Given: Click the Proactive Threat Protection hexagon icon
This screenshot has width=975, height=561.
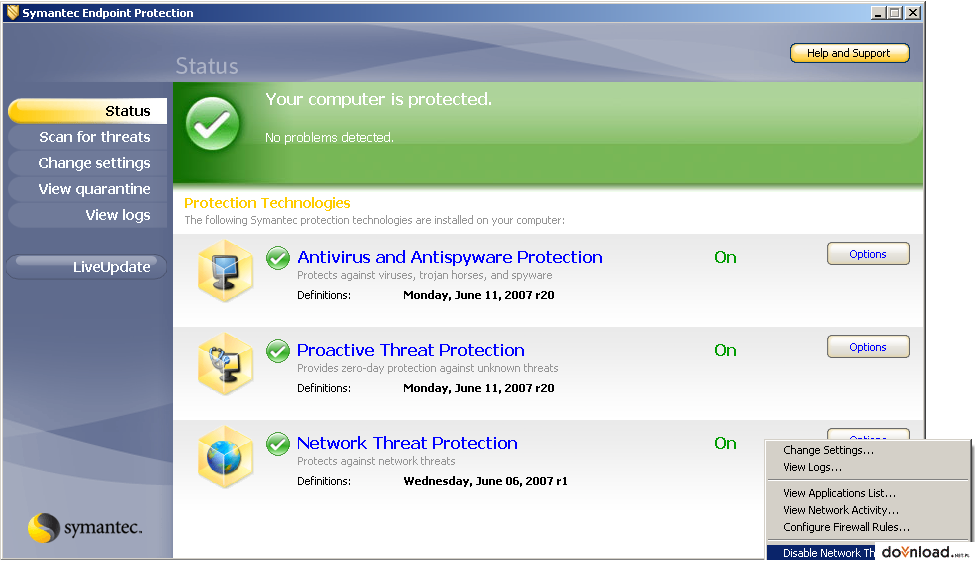Looking at the screenshot, I should click(225, 364).
